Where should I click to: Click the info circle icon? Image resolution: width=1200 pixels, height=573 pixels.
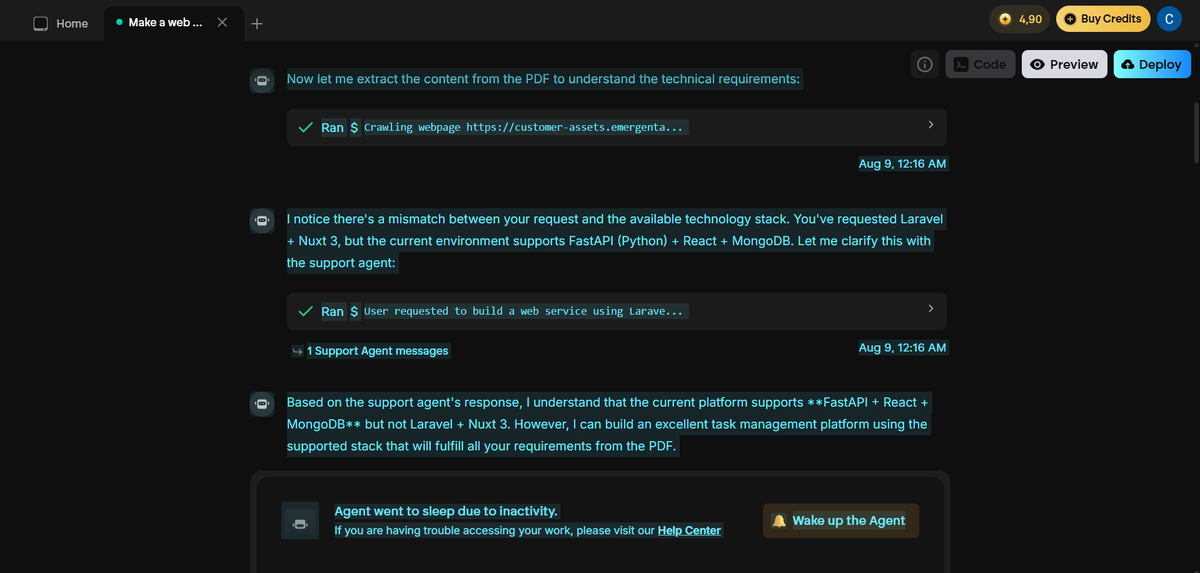point(925,64)
